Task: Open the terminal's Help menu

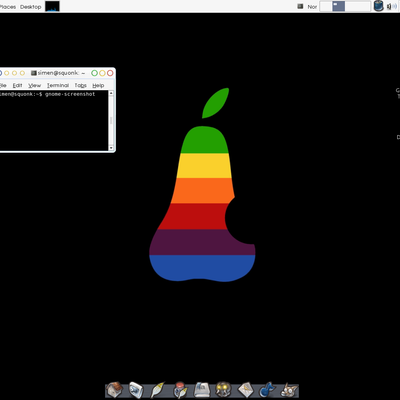Action: click(98, 85)
